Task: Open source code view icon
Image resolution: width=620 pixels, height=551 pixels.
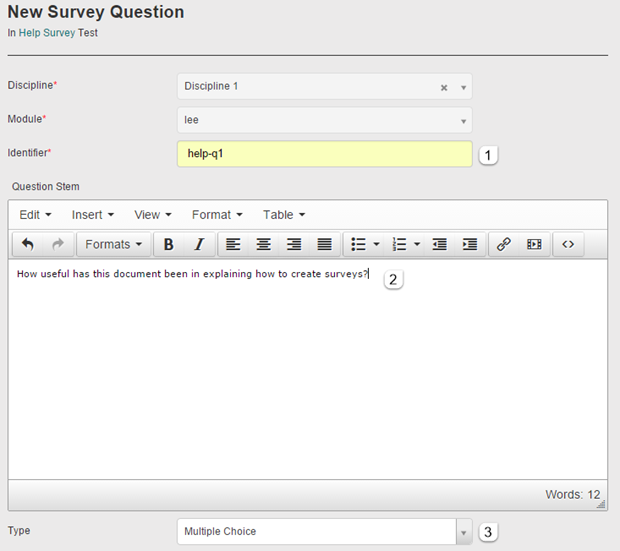Action: pyautogui.click(x=568, y=245)
